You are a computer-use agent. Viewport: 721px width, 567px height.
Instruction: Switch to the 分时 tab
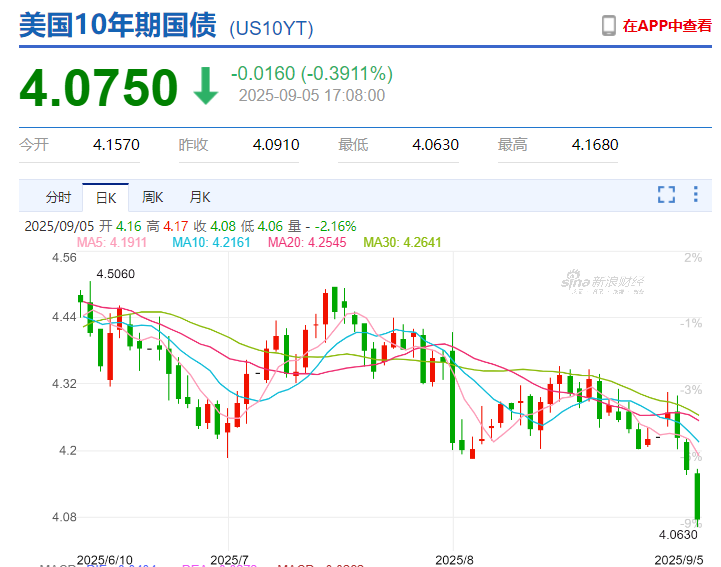click(58, 197)
